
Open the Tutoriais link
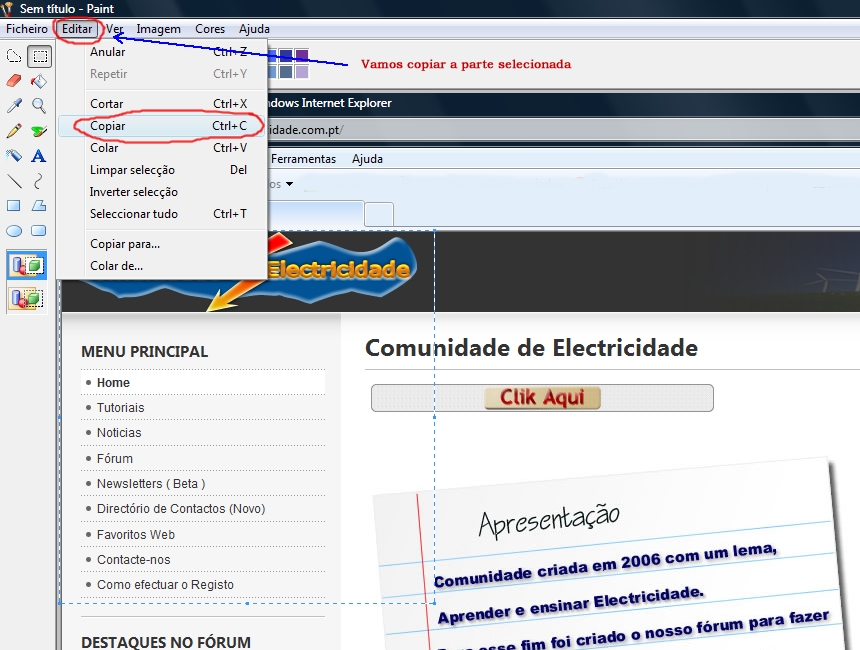coord(121,408)
